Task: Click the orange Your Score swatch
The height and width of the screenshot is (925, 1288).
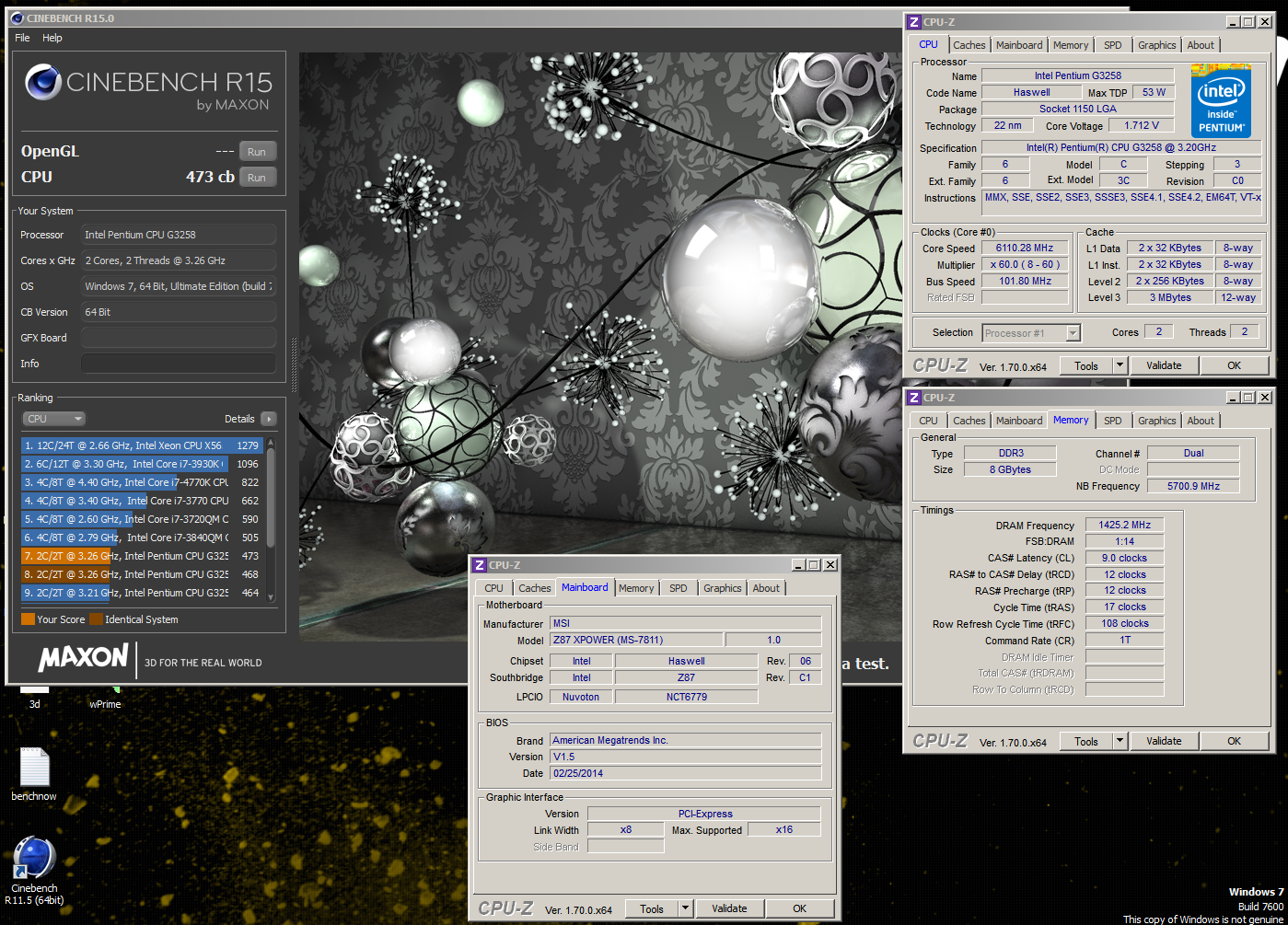Action: (28, 619)
